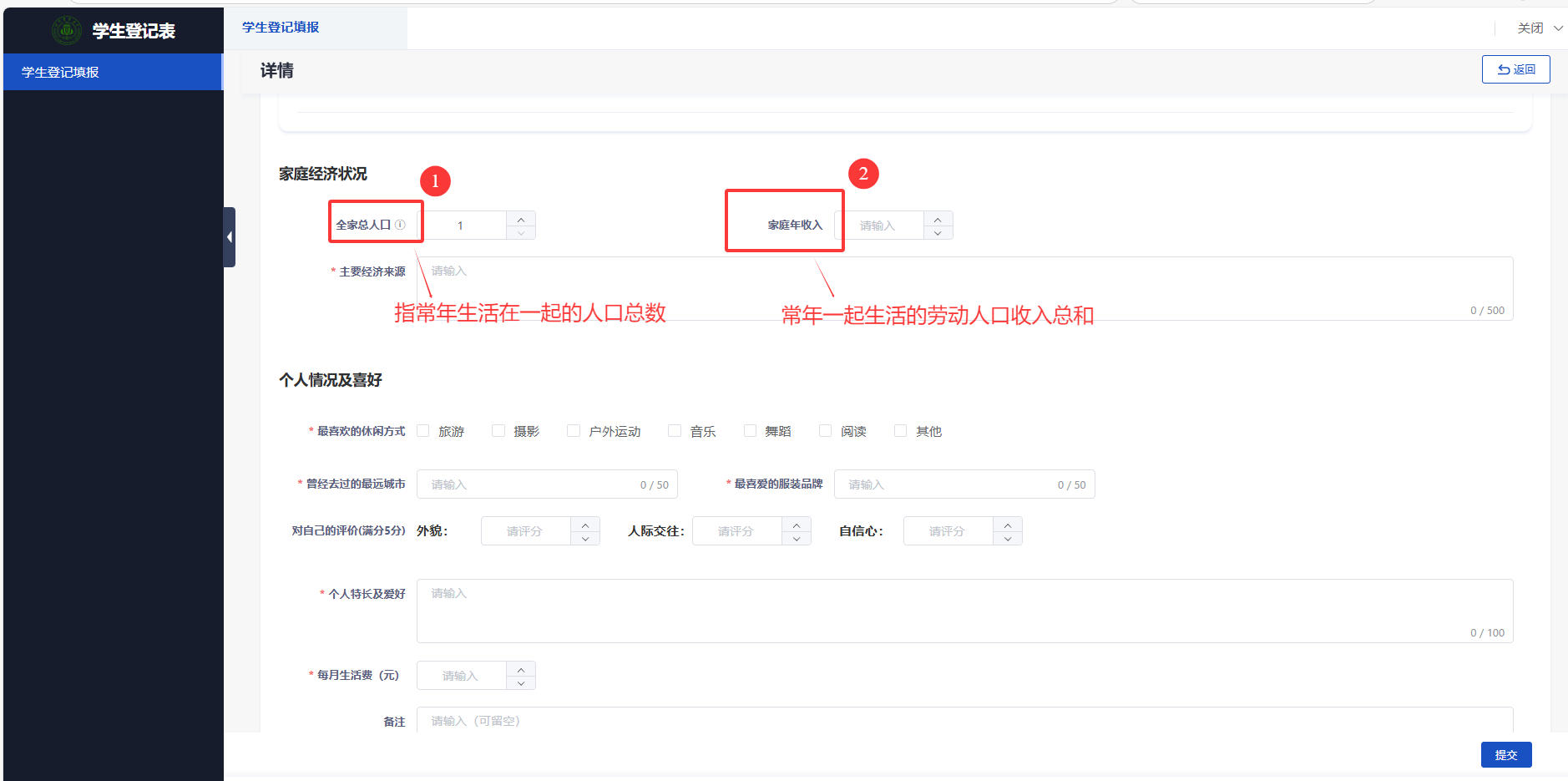
Task: Click the info icon beside 全家总人口
Action: pos(400,225)
